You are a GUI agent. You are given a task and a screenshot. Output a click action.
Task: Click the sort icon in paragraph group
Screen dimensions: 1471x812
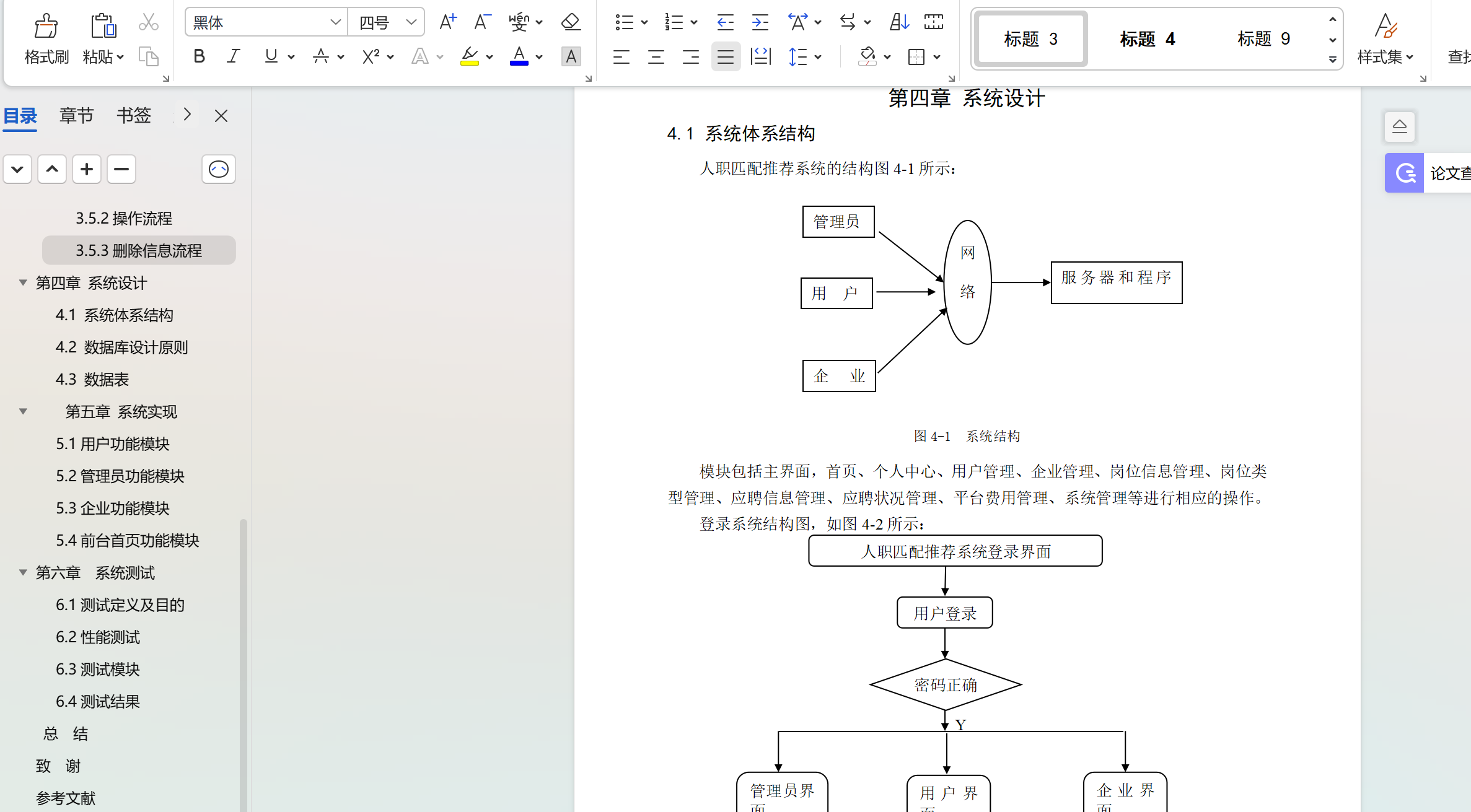tap(898, 23)
